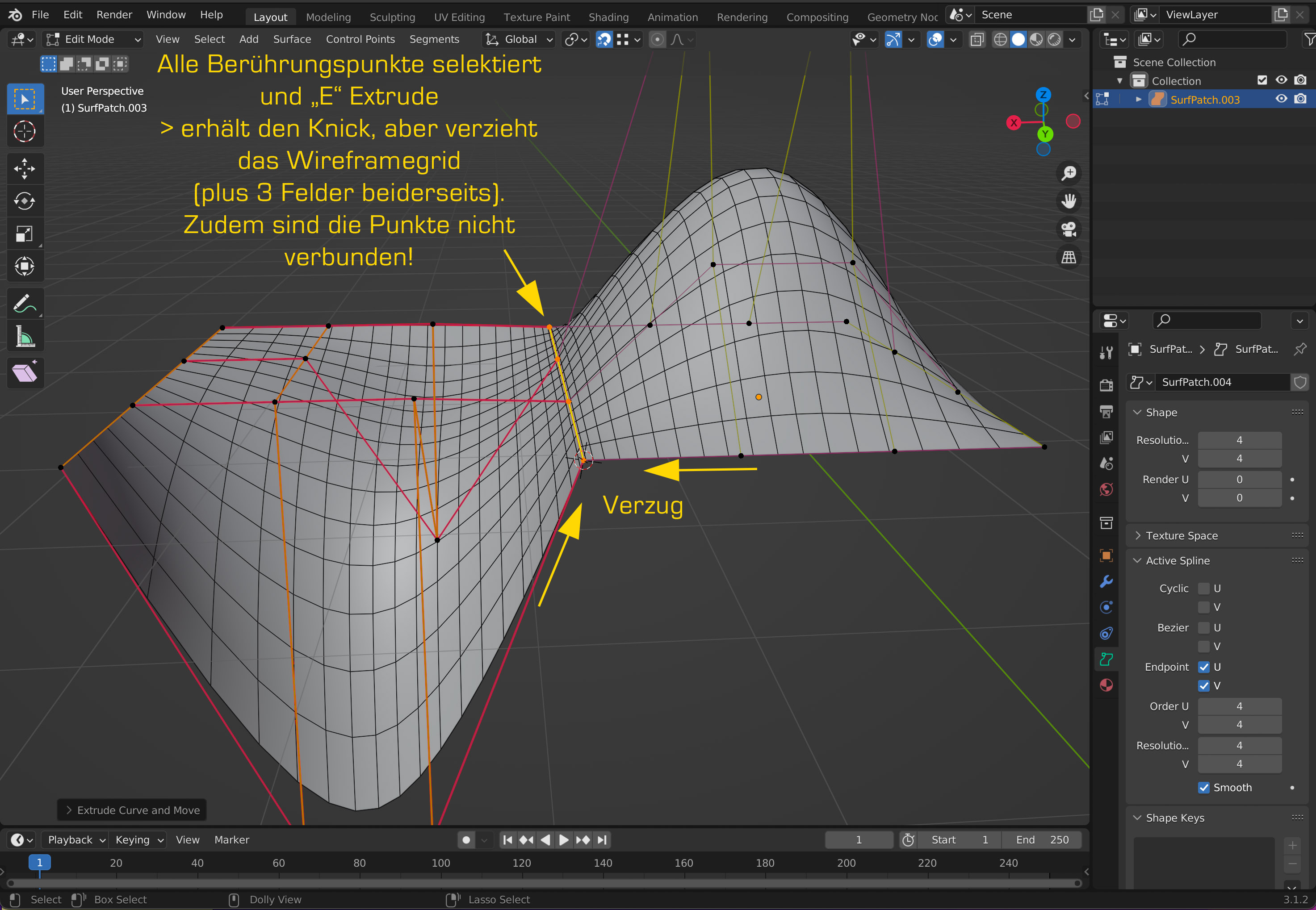The height and width of the screenshot is (910, 1316).
Task: Open the Modifiers wrench properties tab
Action: [1106, 581]
